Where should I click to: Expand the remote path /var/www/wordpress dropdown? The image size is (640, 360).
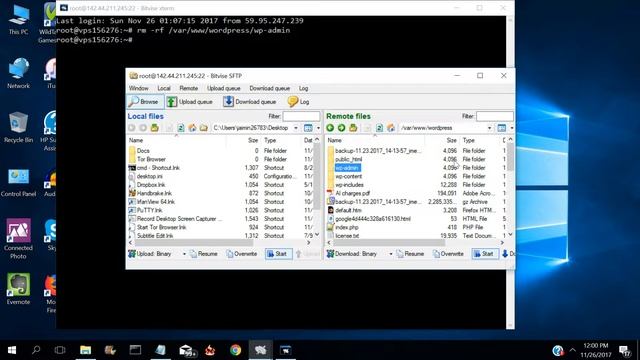(x=489, y=128)
